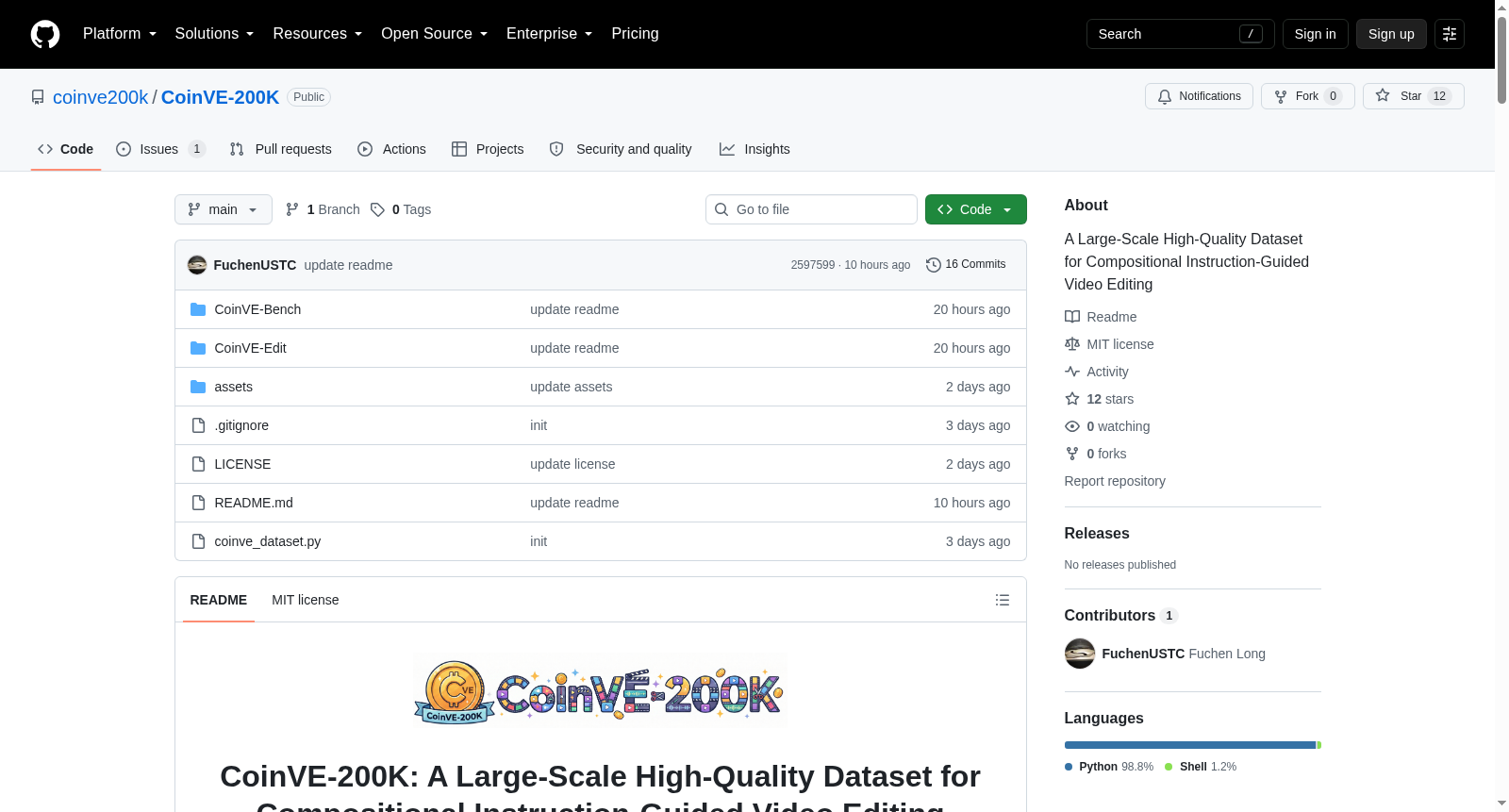Focus the header Search field
This screenshot has height=812, width=1509.
pyautogui.click(x=1180, y=34)
